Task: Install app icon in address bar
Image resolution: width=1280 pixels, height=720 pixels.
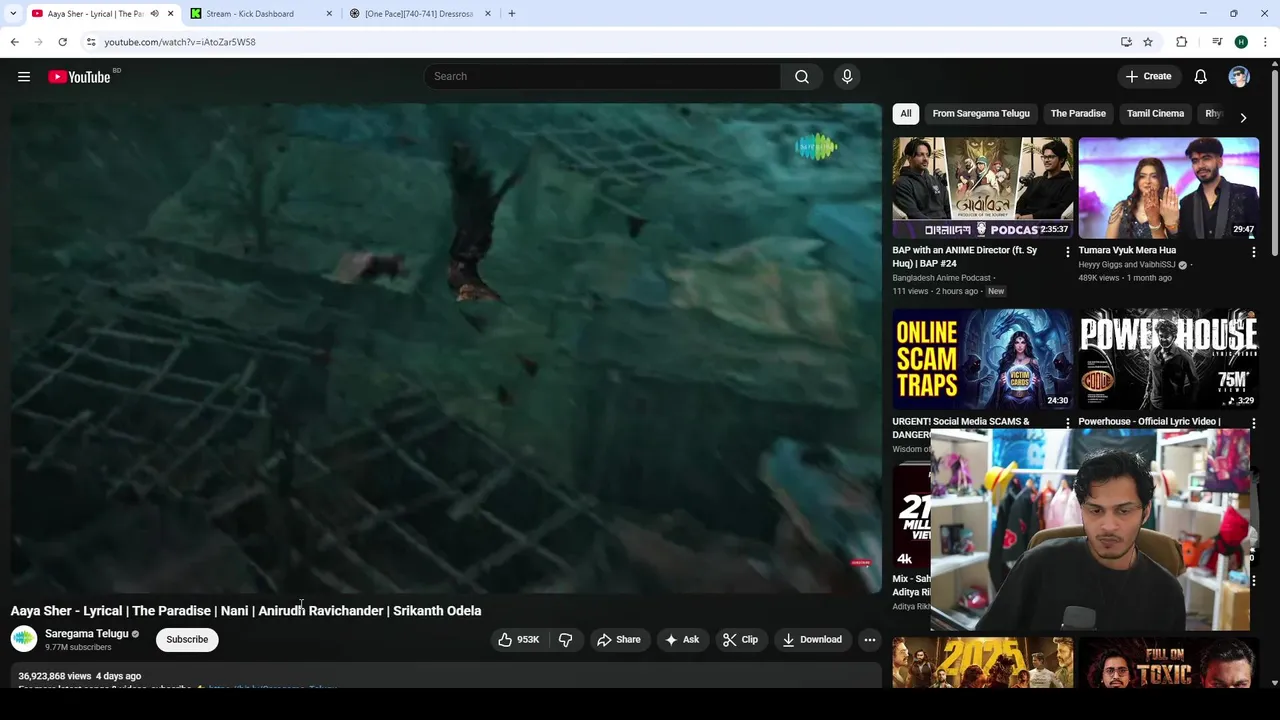Action: [1126, 42]
